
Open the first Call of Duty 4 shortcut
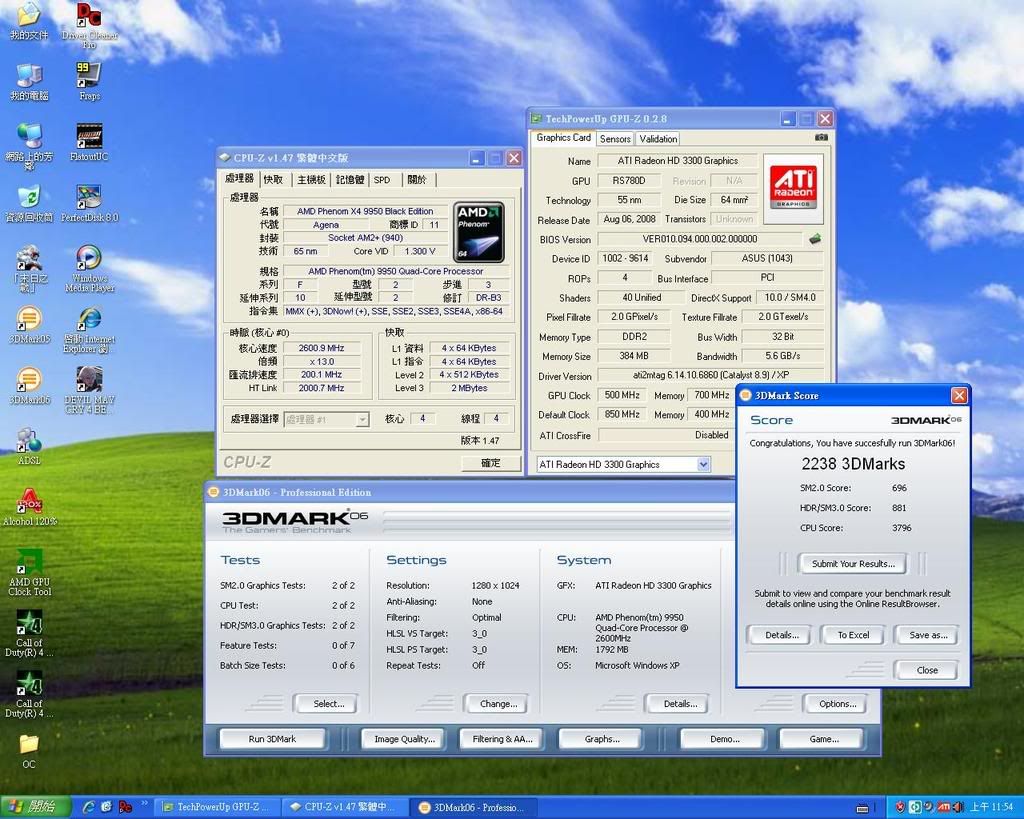tap(29, 633)
